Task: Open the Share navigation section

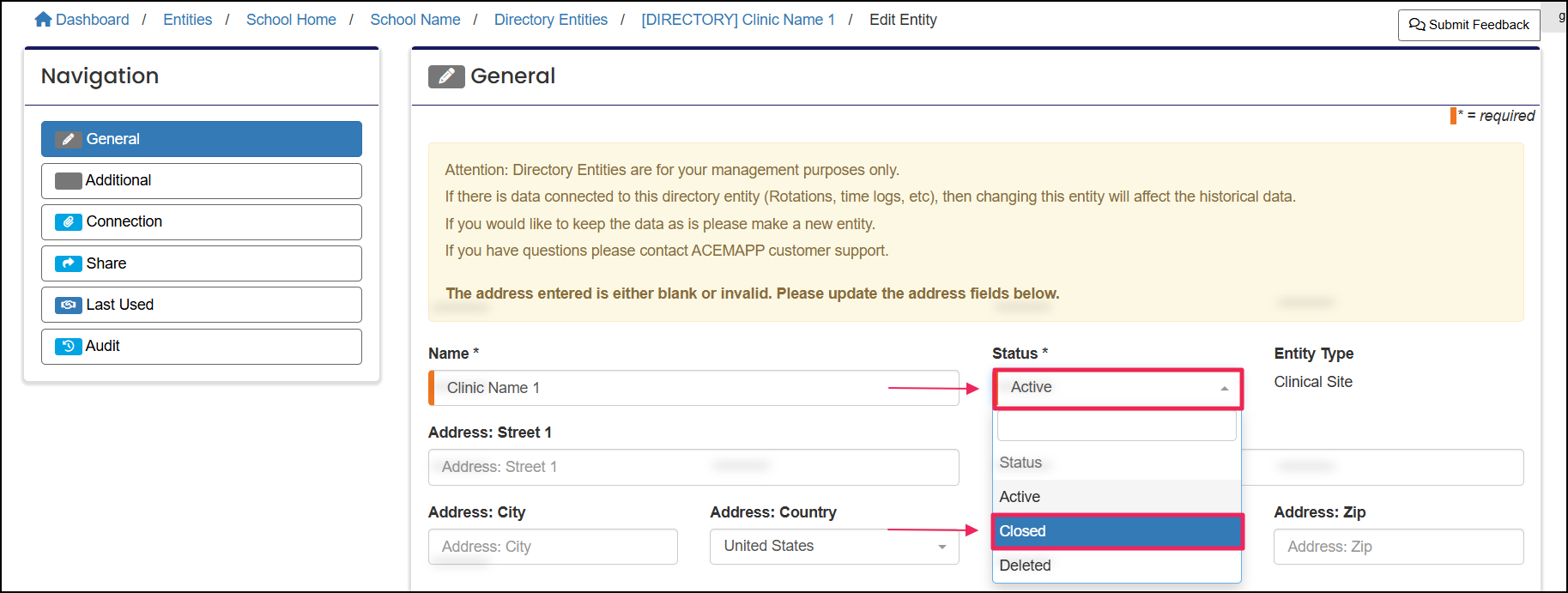Action: [x=202, y=263]
